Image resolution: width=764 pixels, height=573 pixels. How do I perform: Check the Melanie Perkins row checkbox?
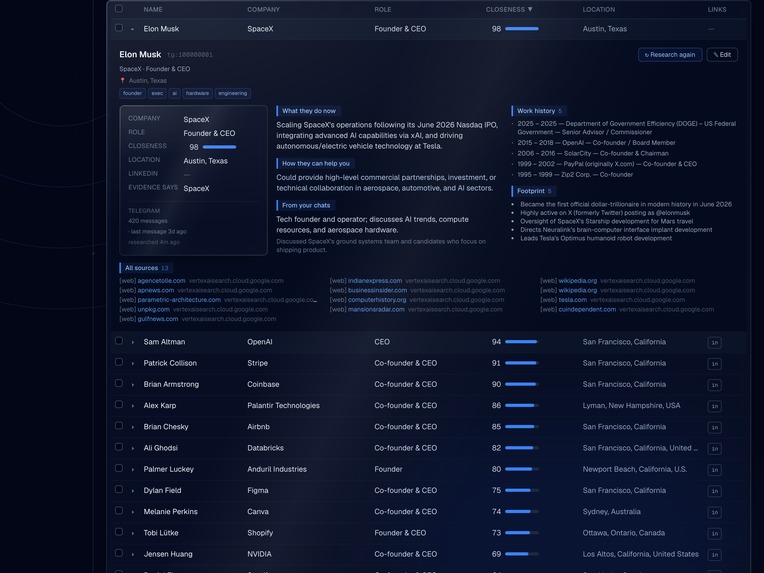119,511
